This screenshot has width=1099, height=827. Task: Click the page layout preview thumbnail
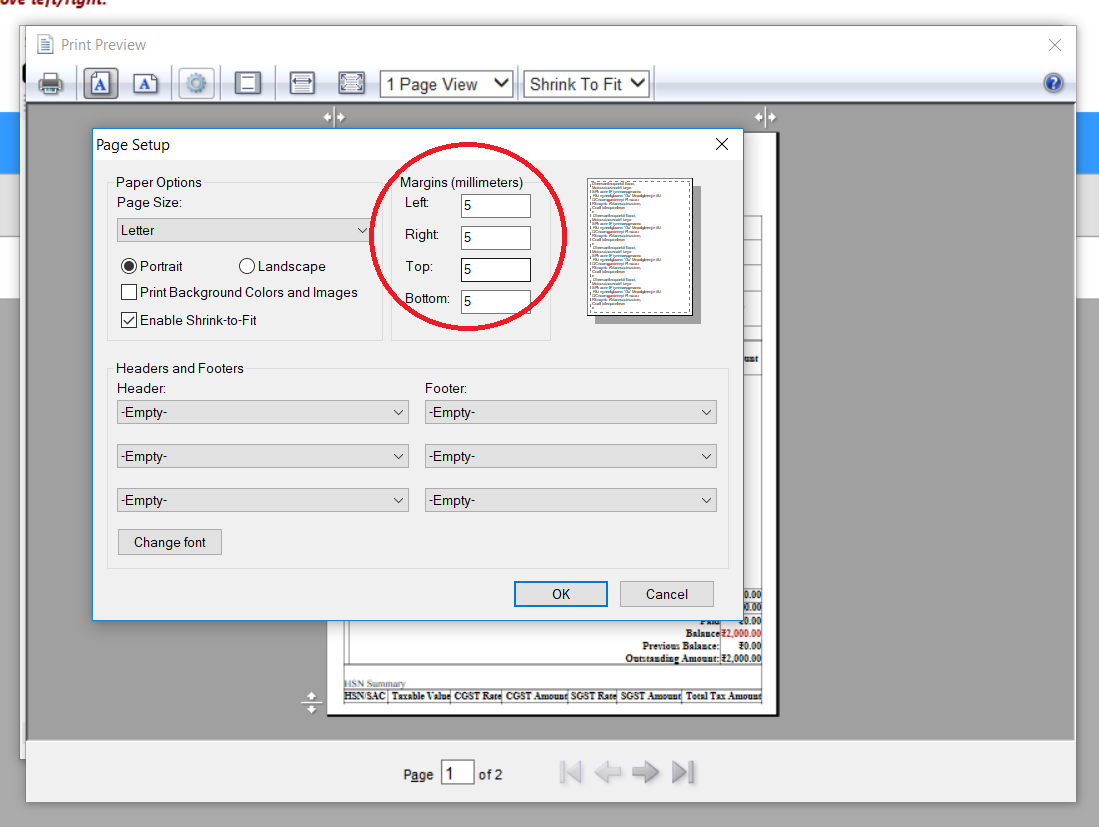640,247
